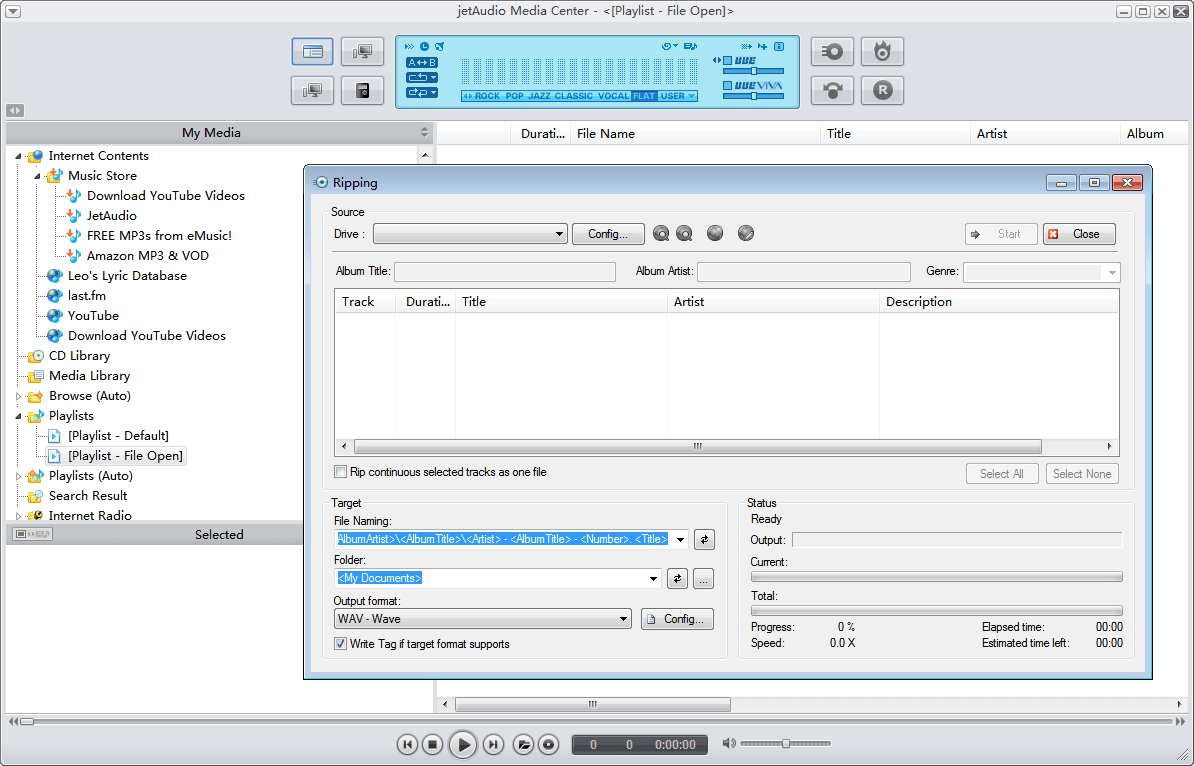This screenshot has width=1194, height=766.
Task: Select the POP equalizer preset
Action: [515, 96]
